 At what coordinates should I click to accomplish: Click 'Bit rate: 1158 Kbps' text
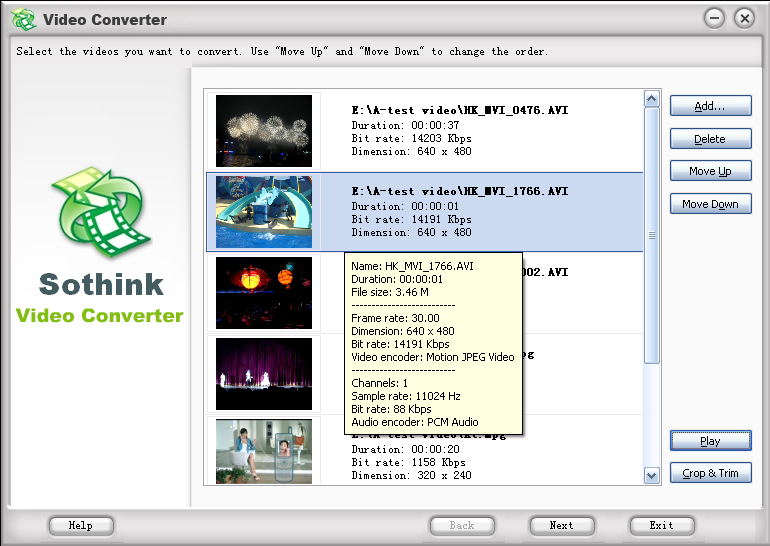point(408,463)
